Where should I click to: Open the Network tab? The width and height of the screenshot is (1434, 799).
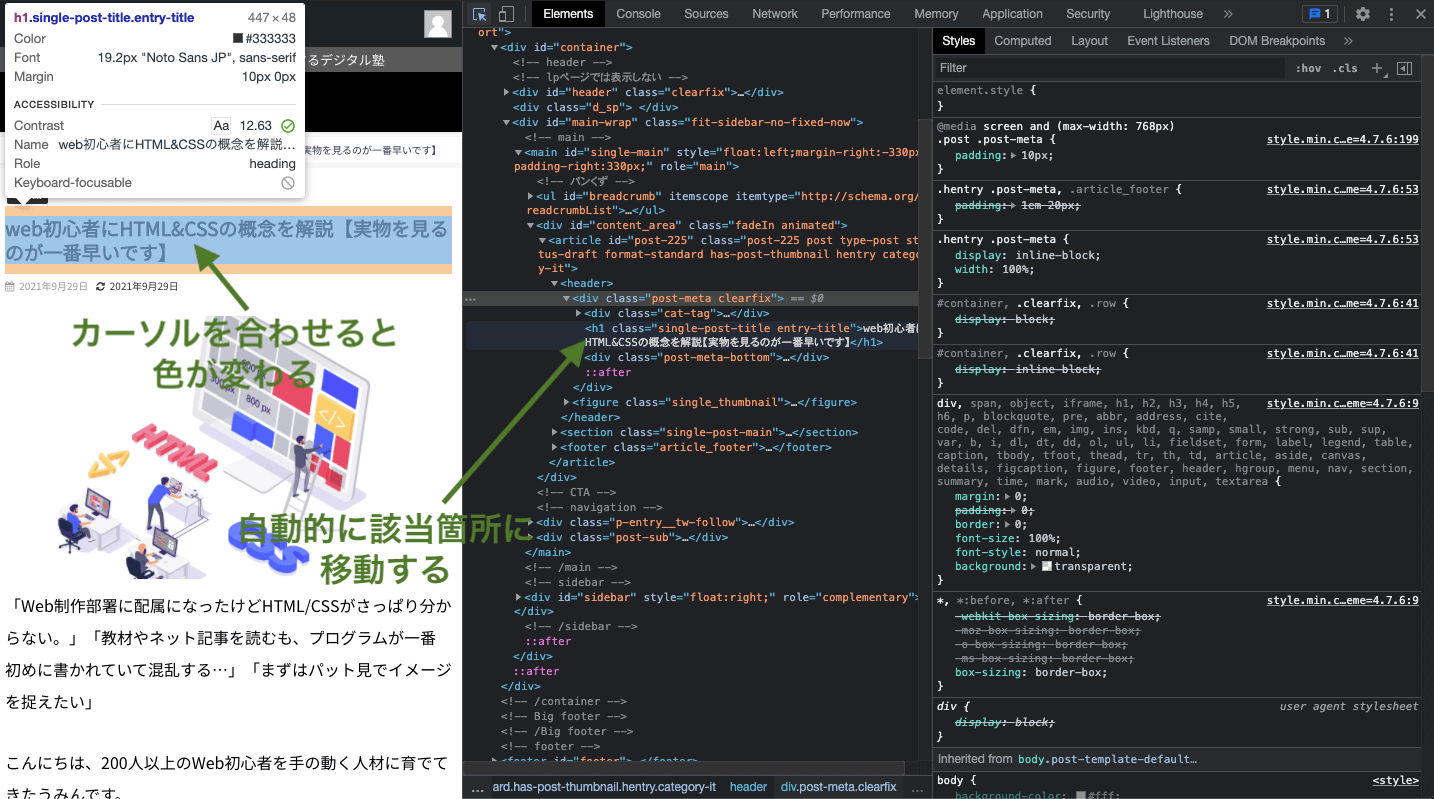tap(775, 14)
